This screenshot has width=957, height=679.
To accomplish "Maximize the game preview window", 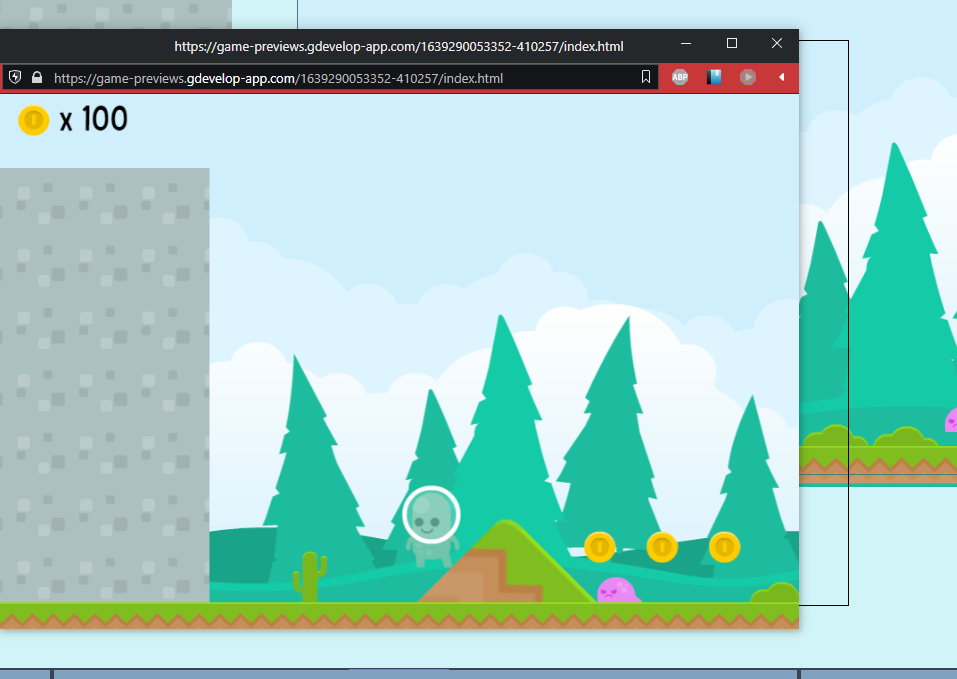I will 732,43.
